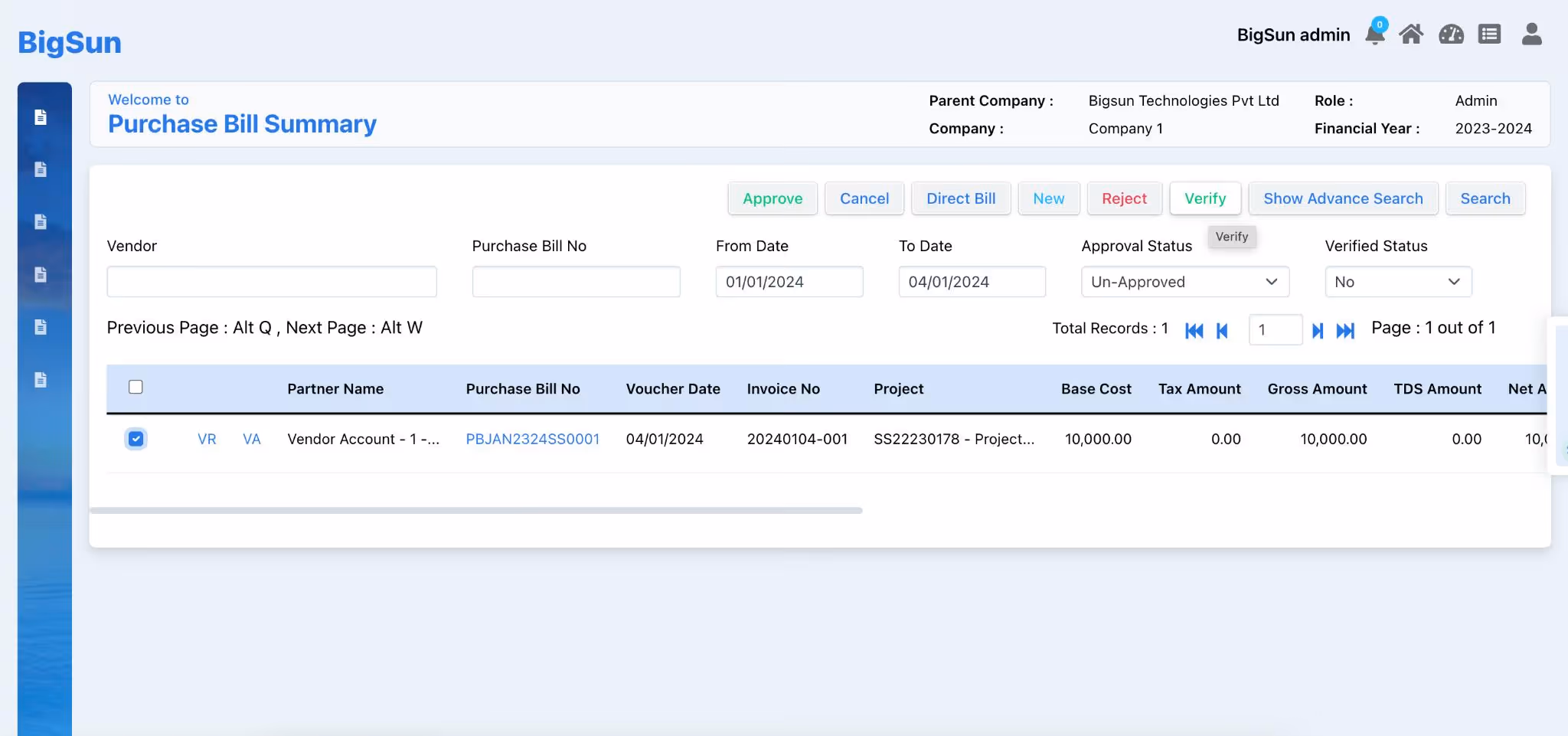The height and width of the screenshot is (736, 1568).
Task: Click the second sidebar document icon
Action: click(41, 169)
